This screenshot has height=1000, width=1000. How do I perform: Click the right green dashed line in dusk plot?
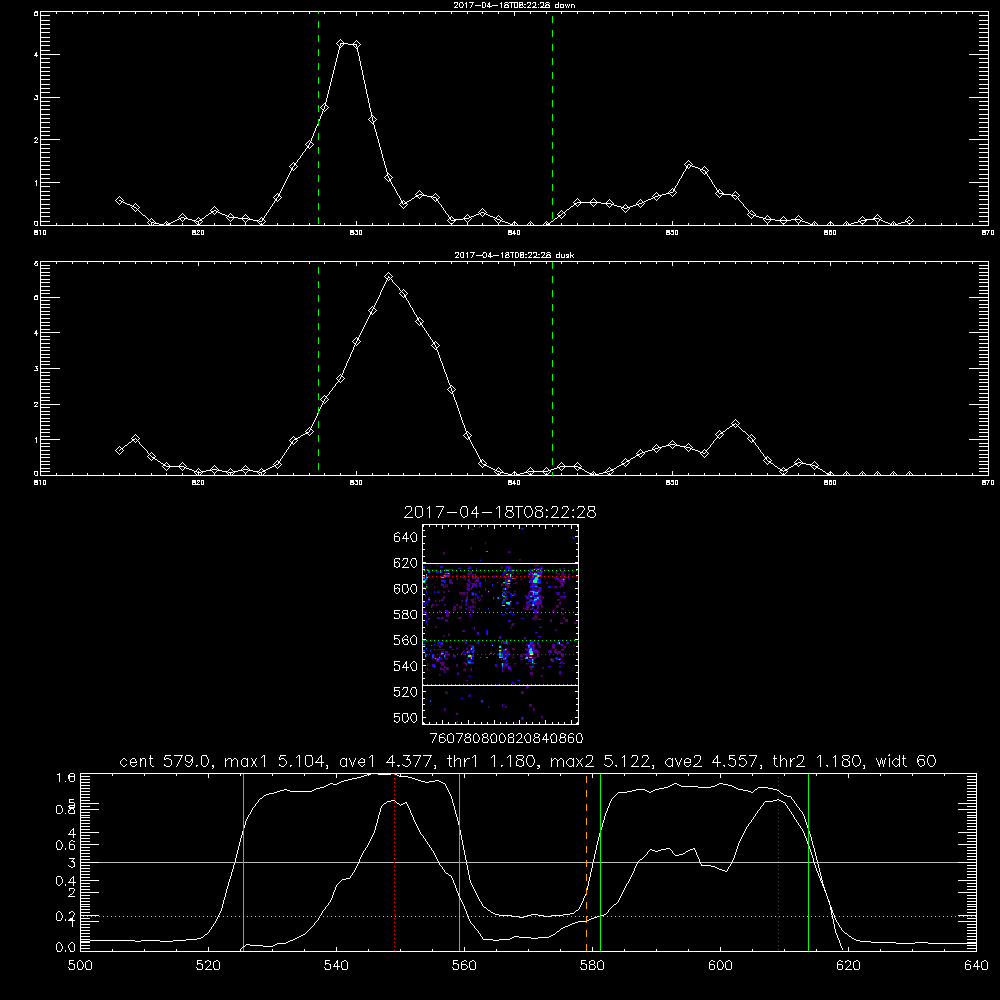point(552,369)
